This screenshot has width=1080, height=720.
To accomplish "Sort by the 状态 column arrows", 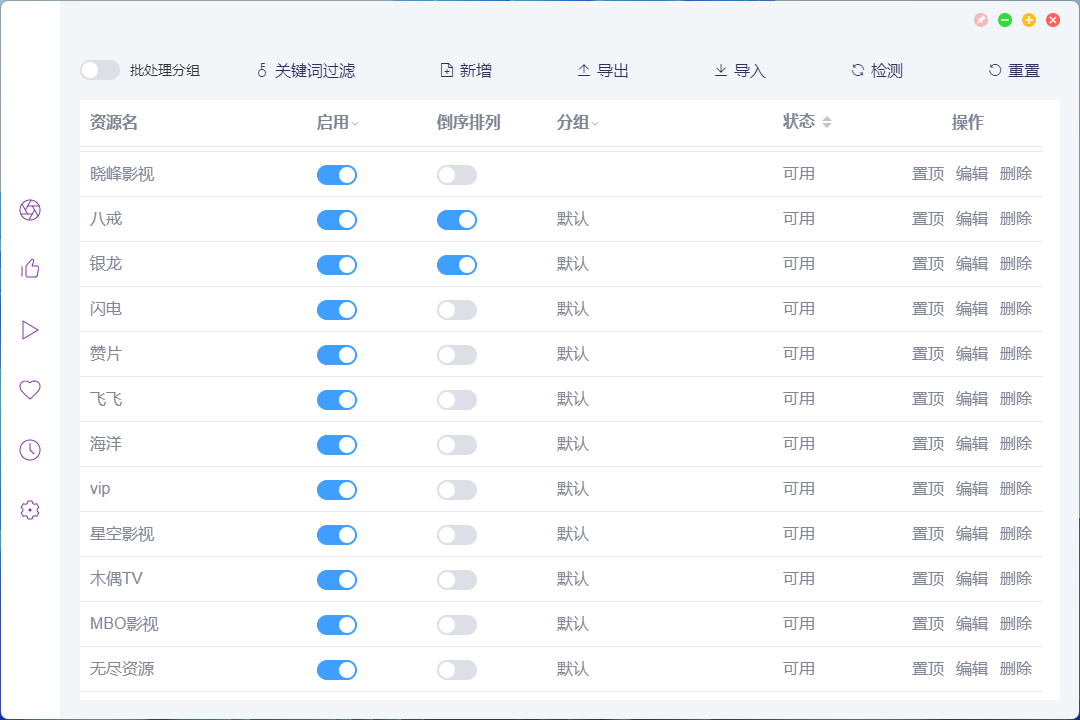I will [x=827, y=122].
